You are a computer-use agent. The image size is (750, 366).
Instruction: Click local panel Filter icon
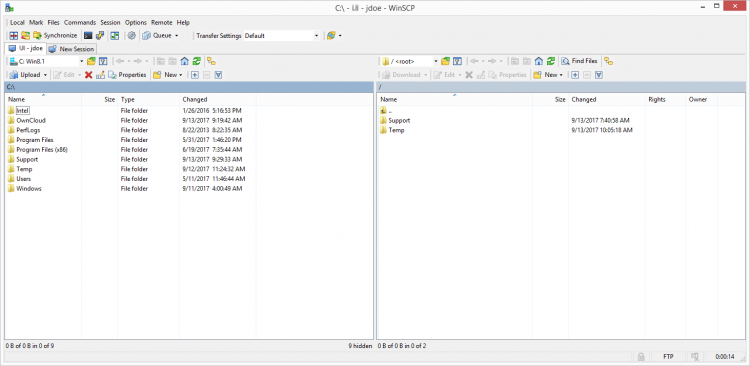coord(103,61)
